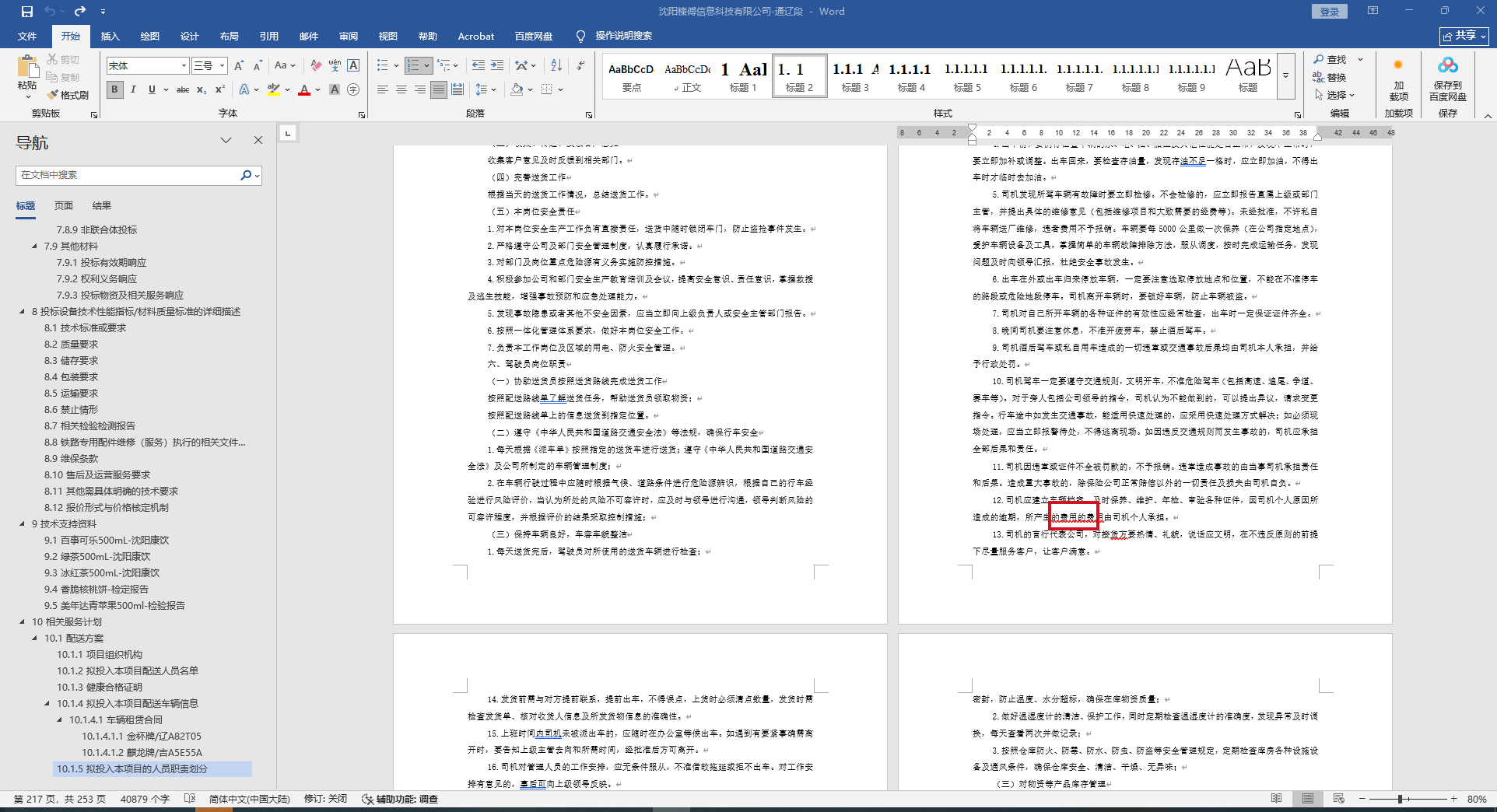Click 保存到百度网盘 cloud save icon

[1448, 79]
